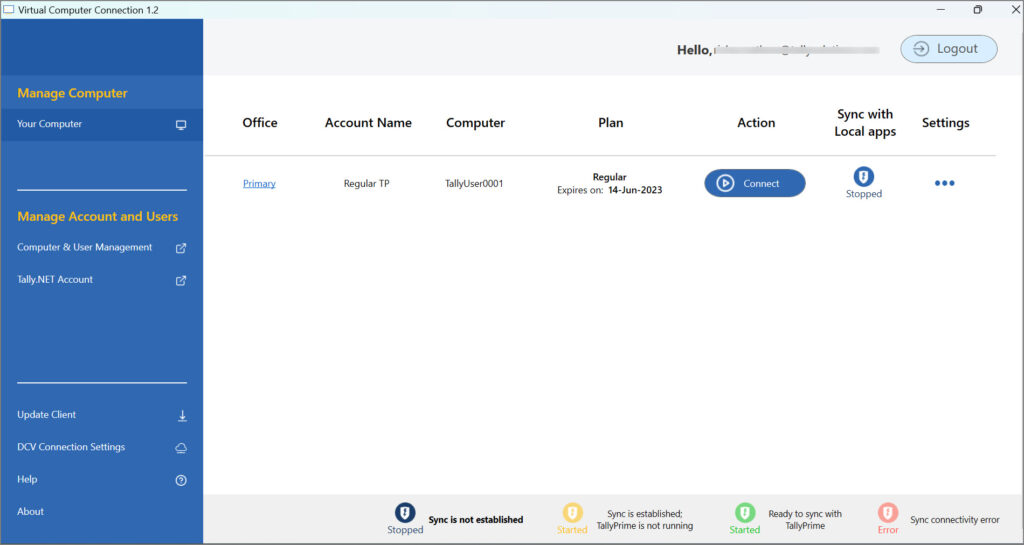
Task: Click the Computer column header
Action: [x=475, y=123]
